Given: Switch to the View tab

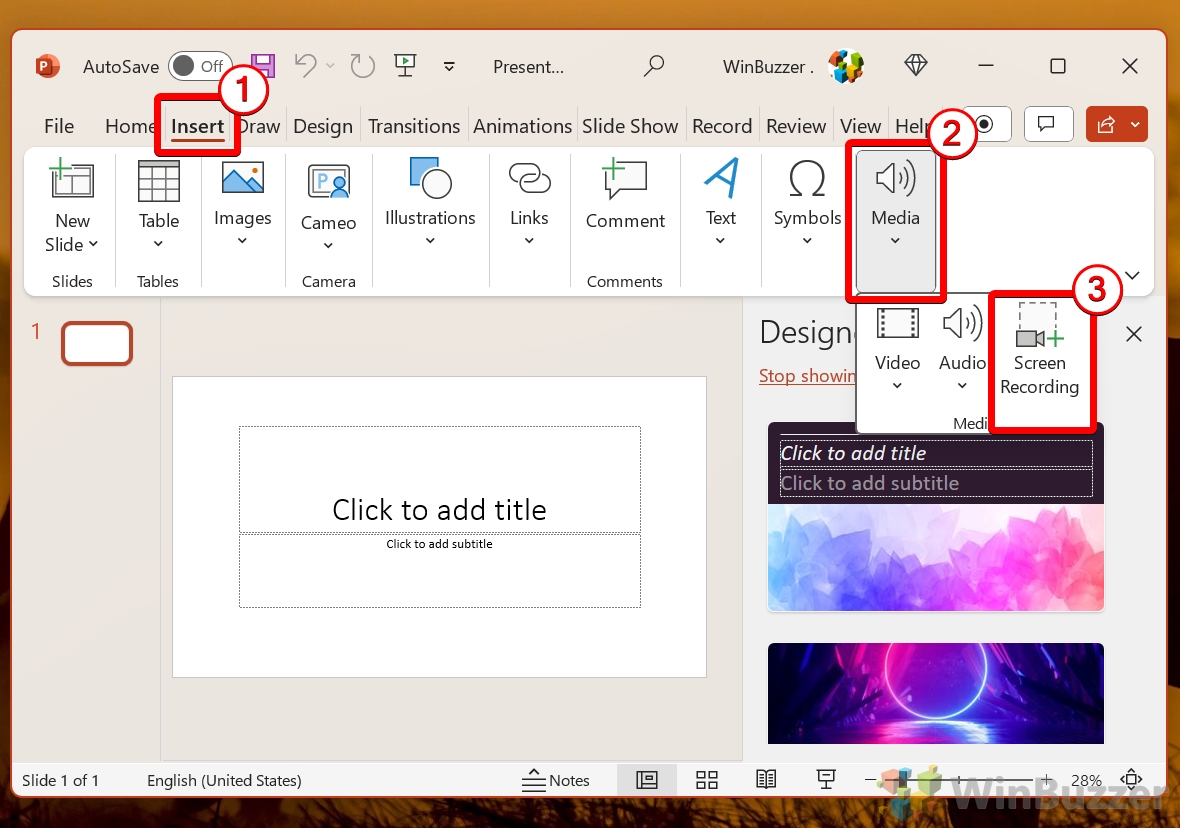Looking at the screenshot, I should pos(860,126).
